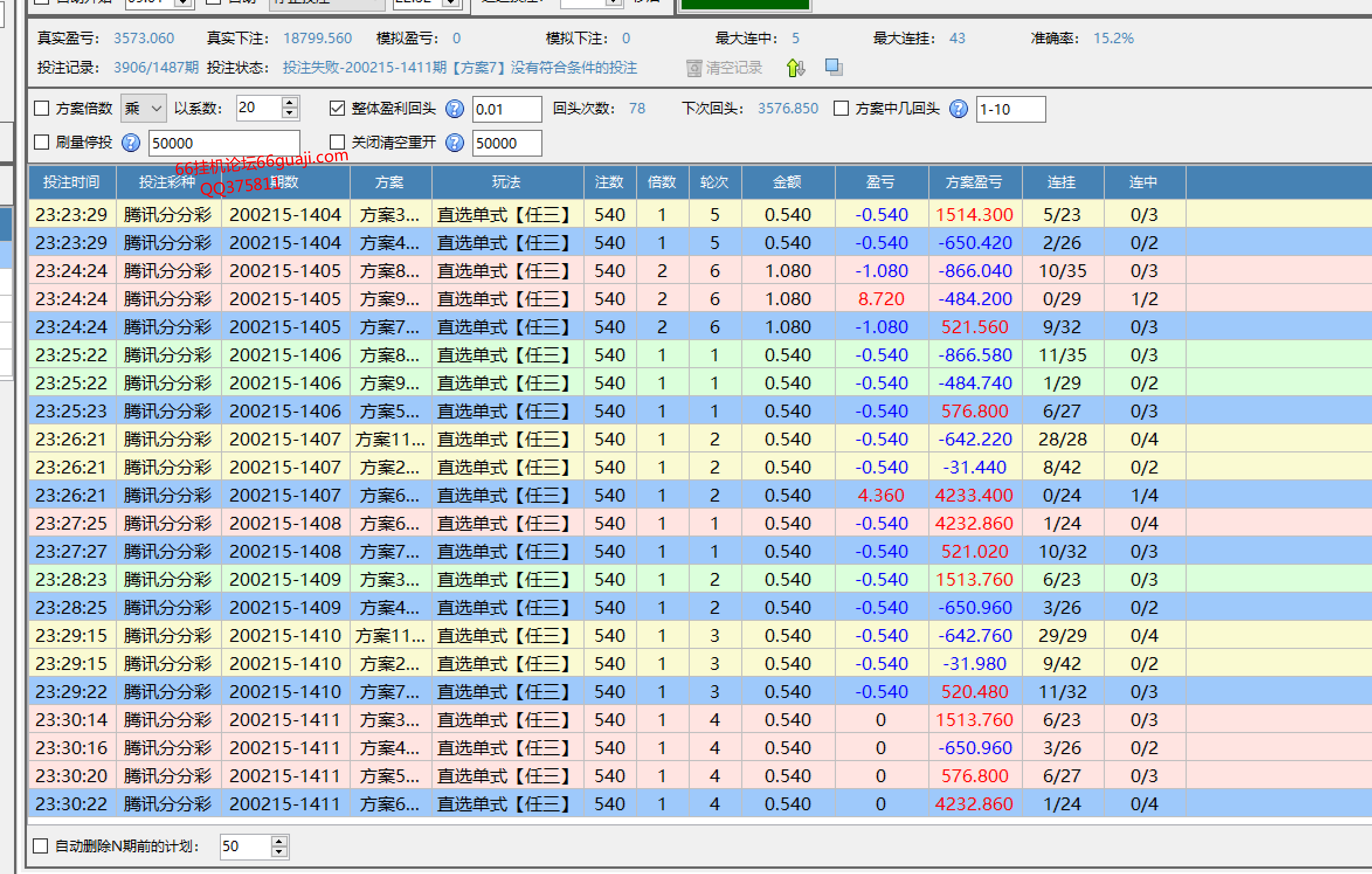Sort by 注数 column header
This screenshot has width=1372, height=874.
(610, 182)
